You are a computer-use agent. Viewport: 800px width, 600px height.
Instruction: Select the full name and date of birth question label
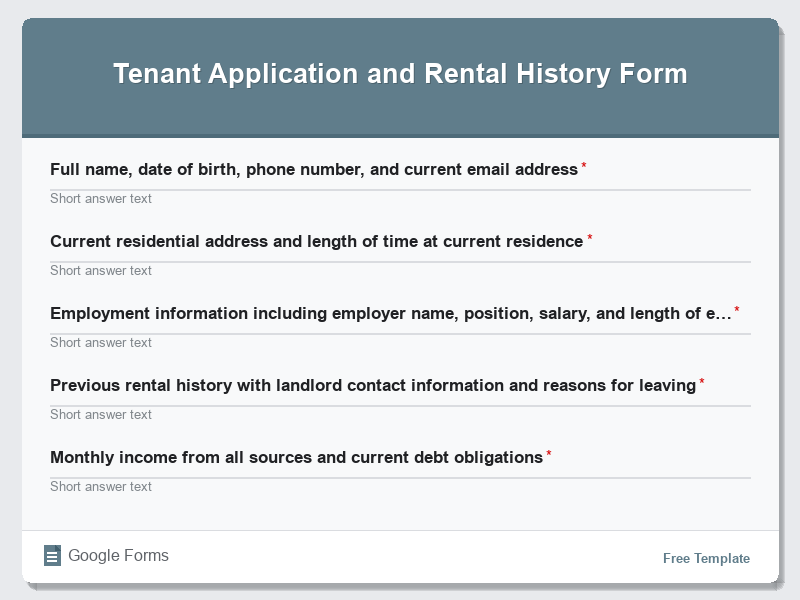point(313,169)
